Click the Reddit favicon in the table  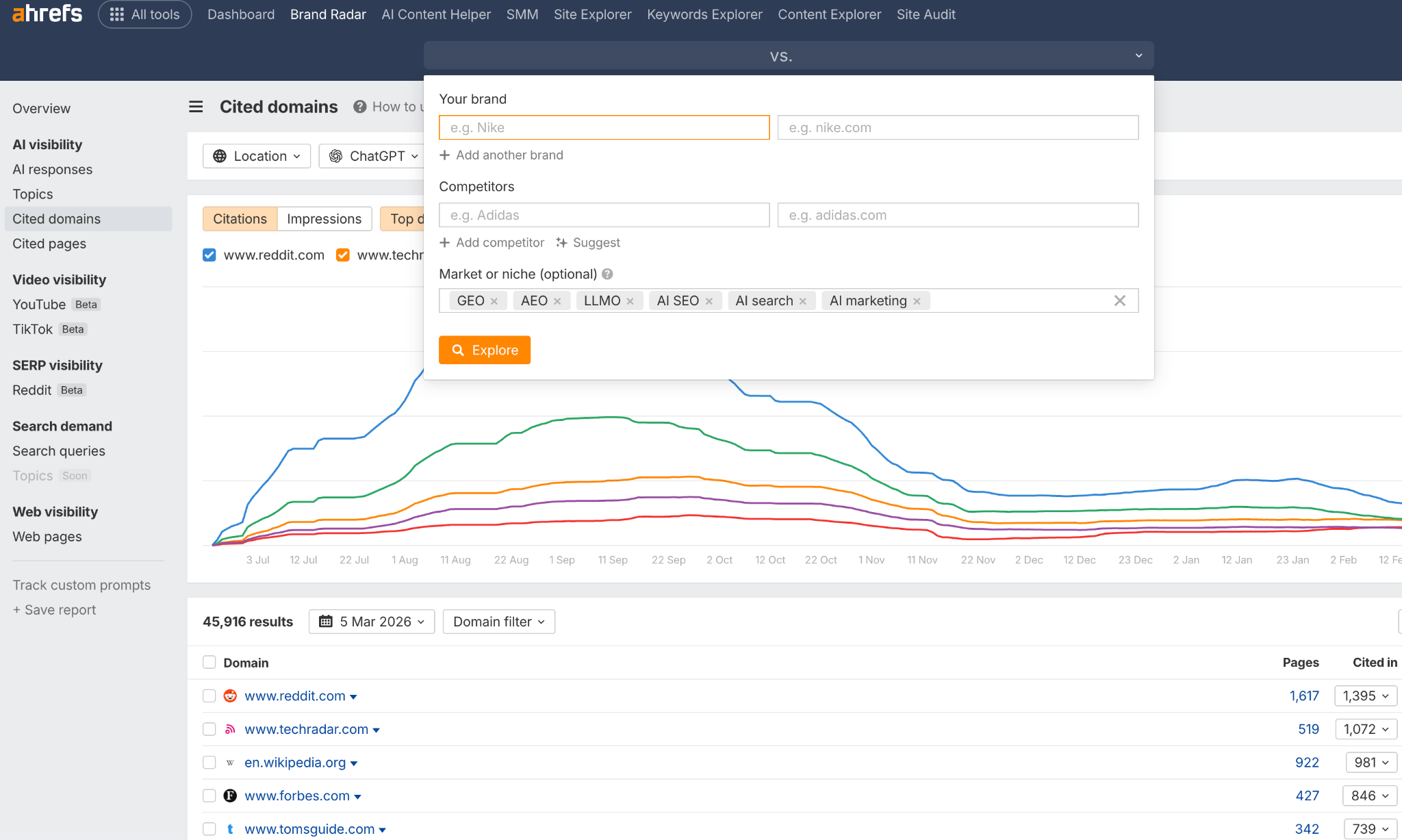[x=230, y=696]
